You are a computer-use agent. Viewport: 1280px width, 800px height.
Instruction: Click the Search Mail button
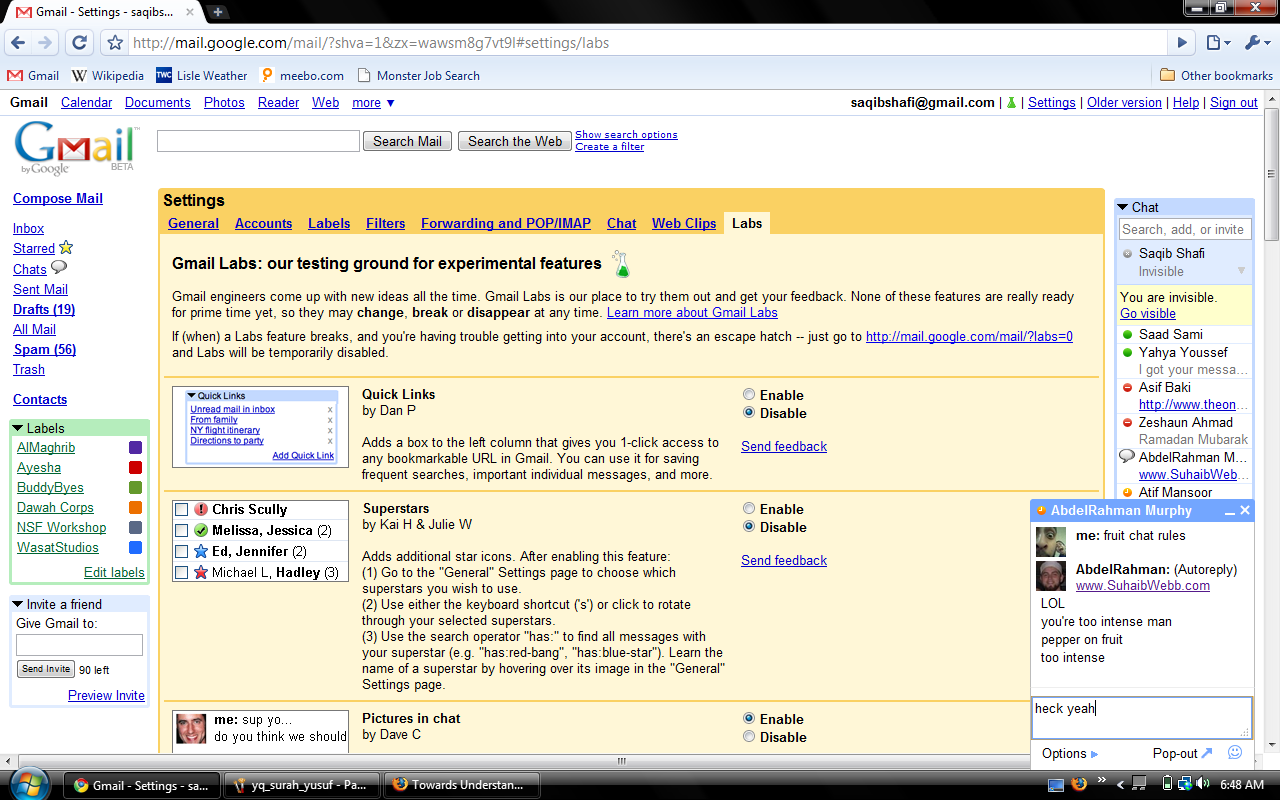coord(407,141)
